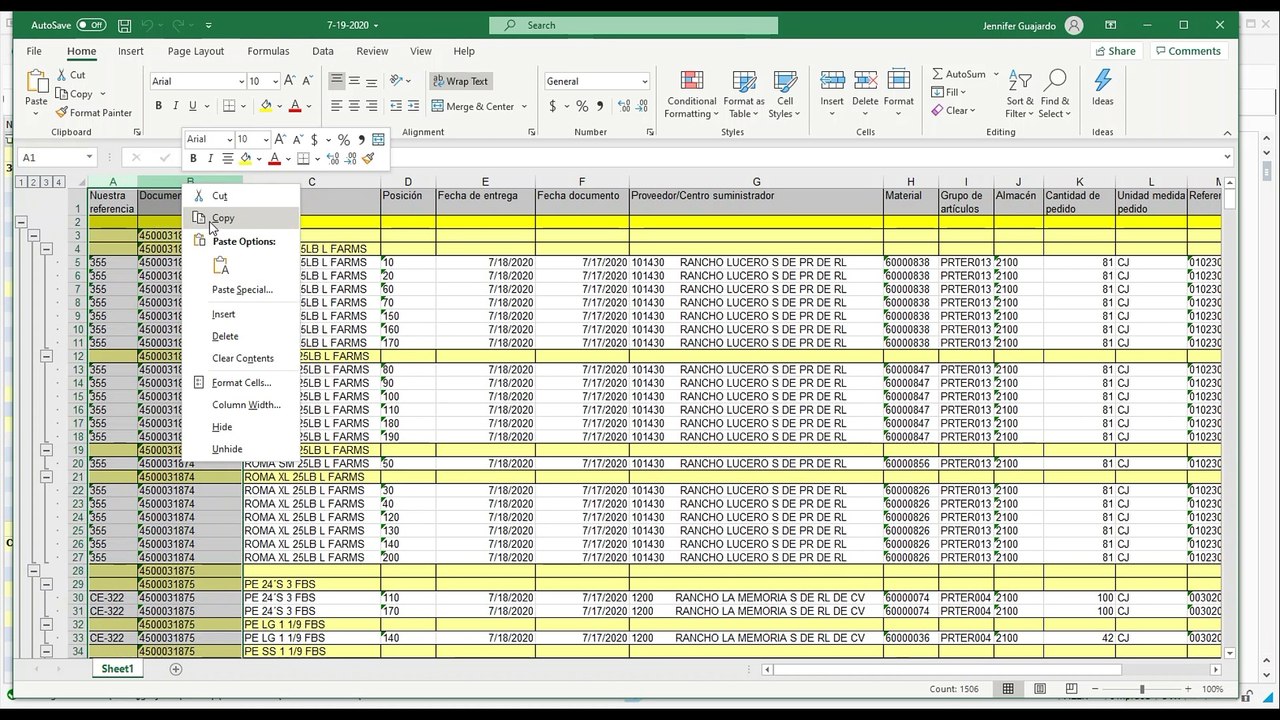Screen dimensions: 1280x720
Task: Open Conditional Formatting in Styles group
Action: tap(692, 95)
